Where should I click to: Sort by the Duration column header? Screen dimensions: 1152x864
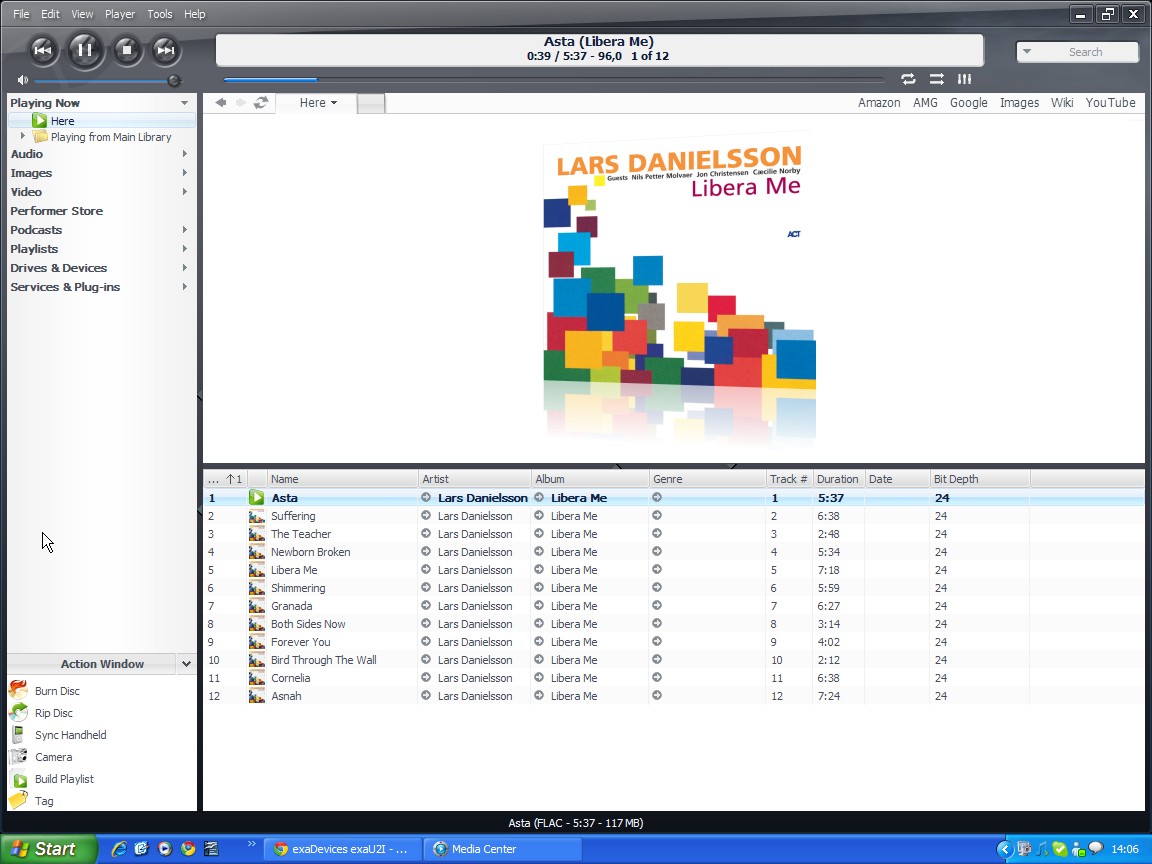(x=838, y=479)
